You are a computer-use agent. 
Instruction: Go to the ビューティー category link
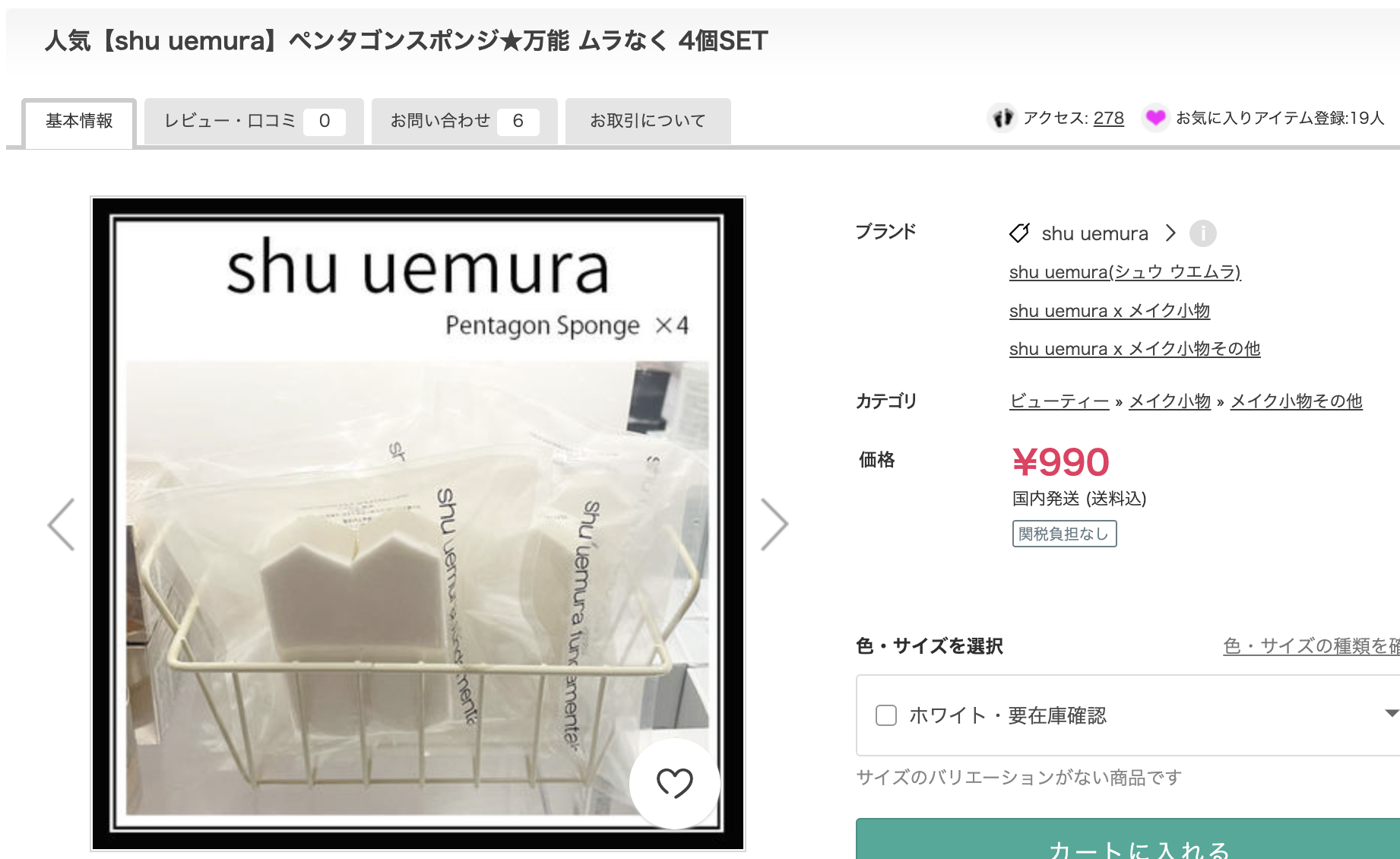[x=1060, y=401]
